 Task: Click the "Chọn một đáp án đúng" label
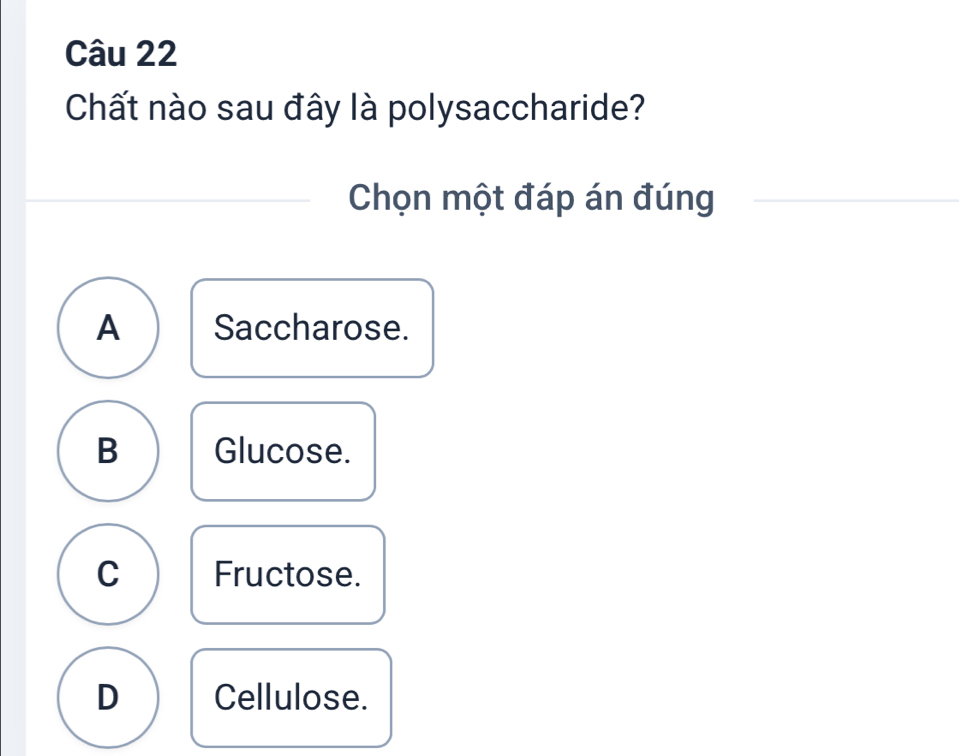point(531,199)
